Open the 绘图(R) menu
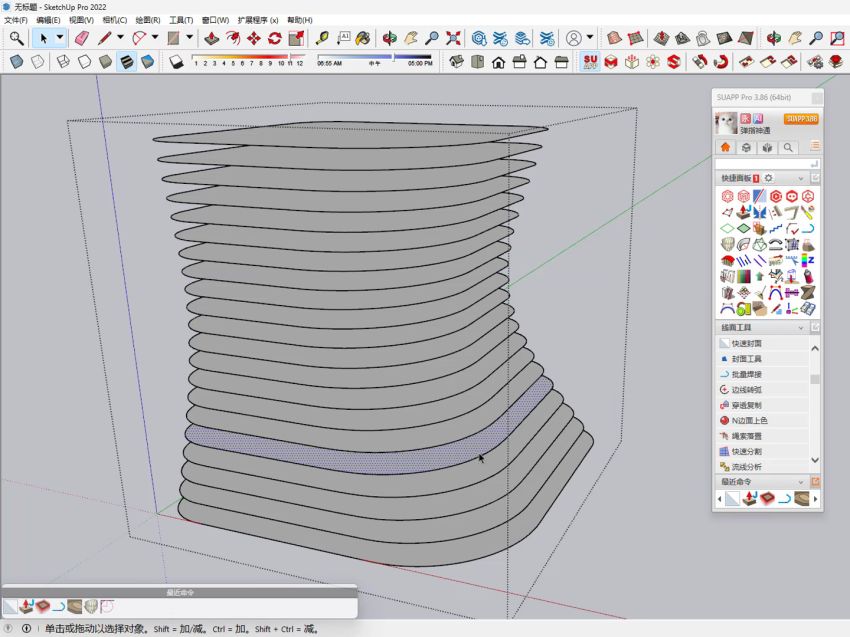This screenshot has width=850, height=637. [148, 20]
